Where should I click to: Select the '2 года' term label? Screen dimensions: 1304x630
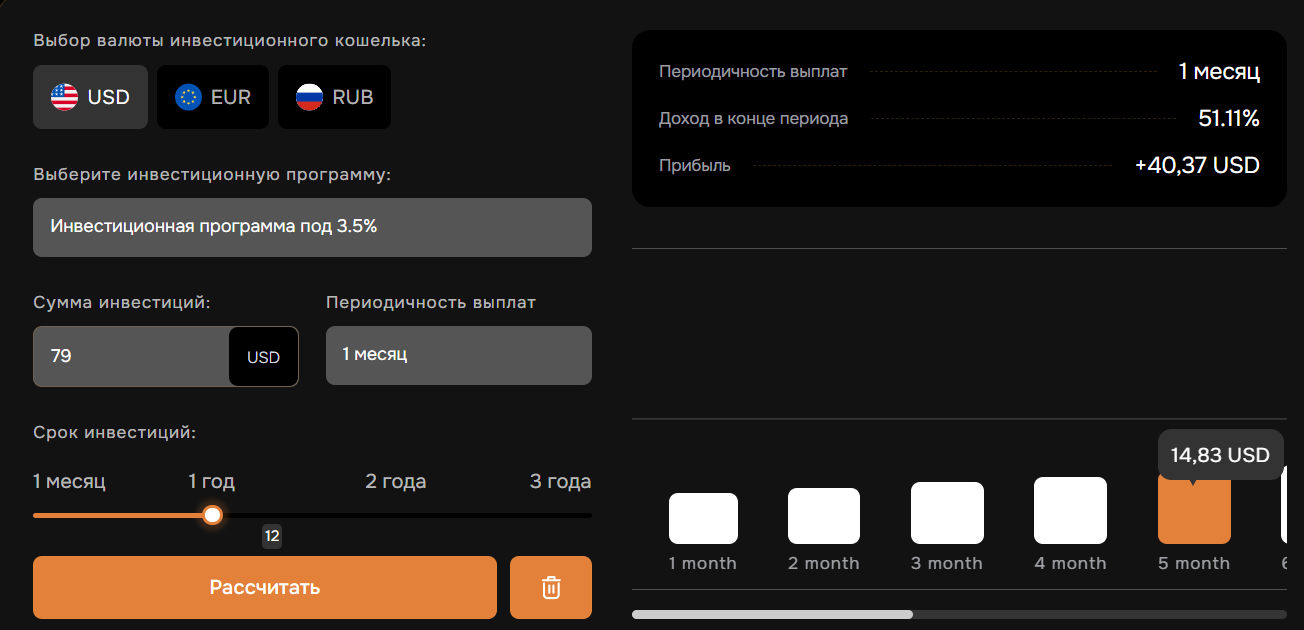(x=395, y=482)
